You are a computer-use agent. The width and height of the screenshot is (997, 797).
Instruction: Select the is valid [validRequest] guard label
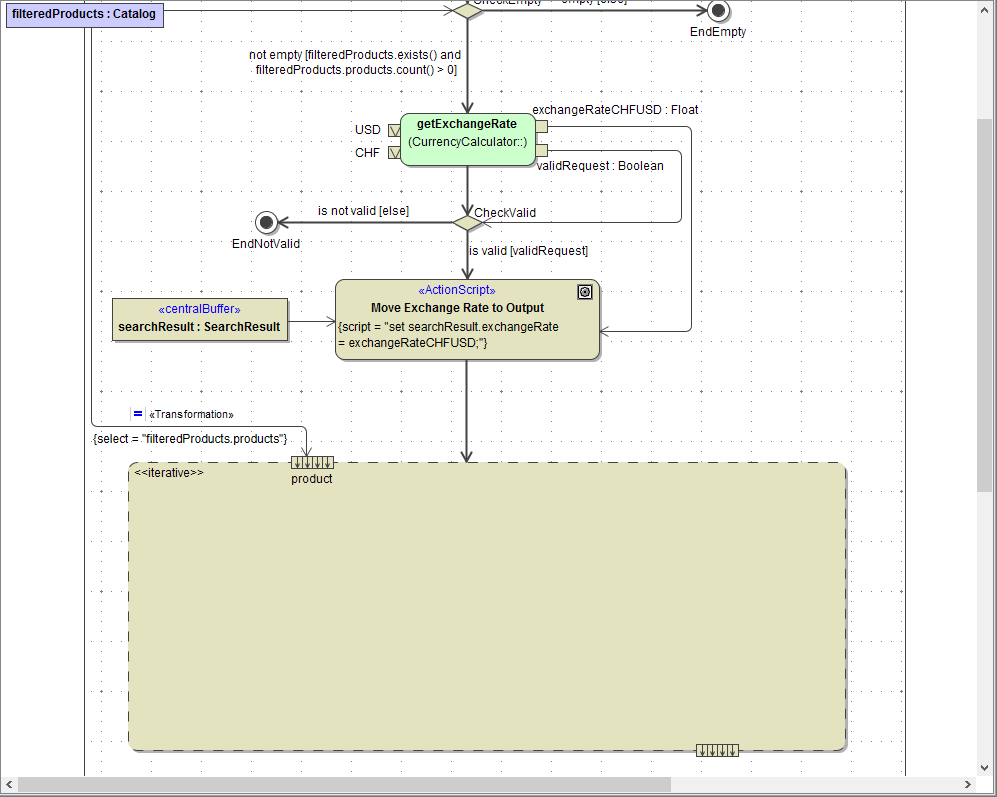[528, 250]
